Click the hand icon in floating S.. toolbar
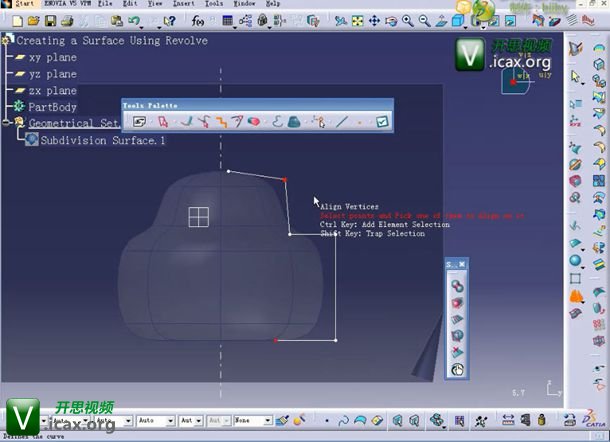This screenshot has width=610, height=442. point(457,369)
